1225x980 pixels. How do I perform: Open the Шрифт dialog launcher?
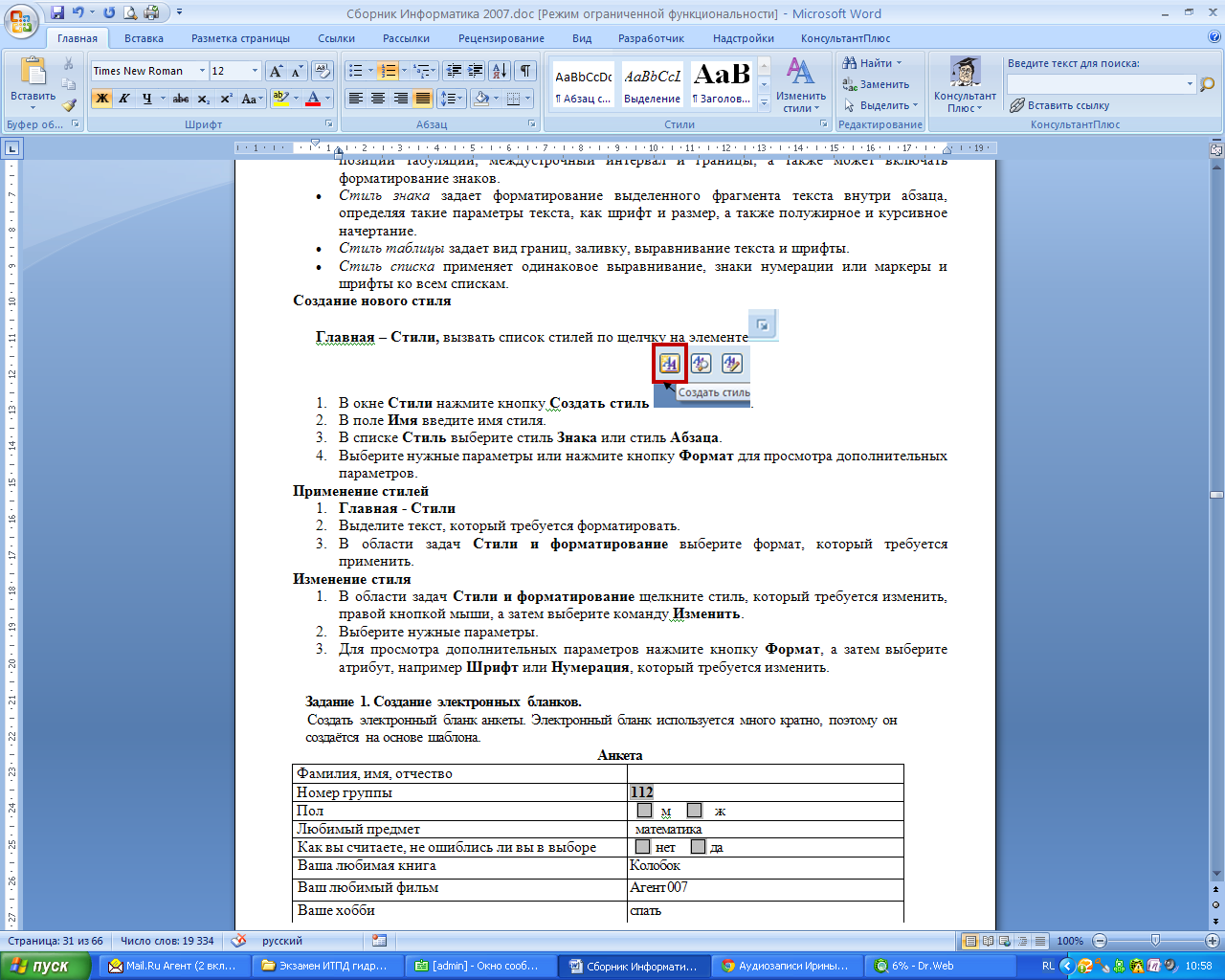click(329, 124)
